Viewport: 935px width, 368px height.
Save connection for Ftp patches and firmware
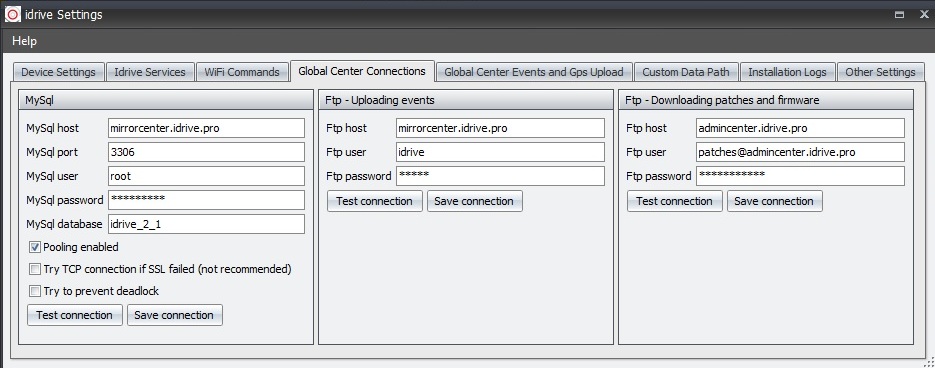[x=774, y=201]
